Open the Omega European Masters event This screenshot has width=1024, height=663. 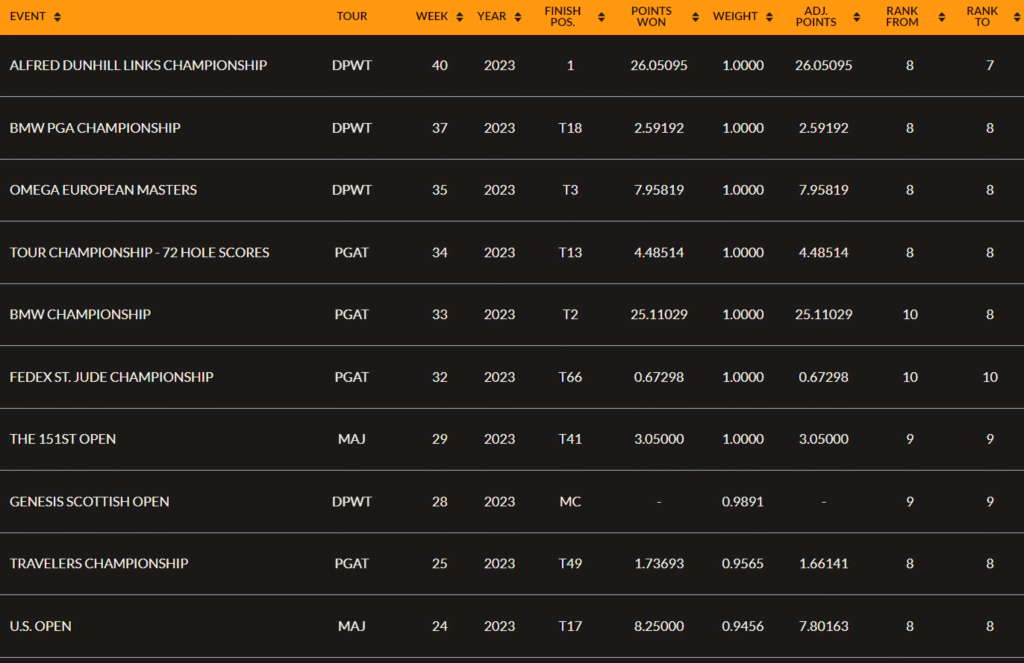103,190
